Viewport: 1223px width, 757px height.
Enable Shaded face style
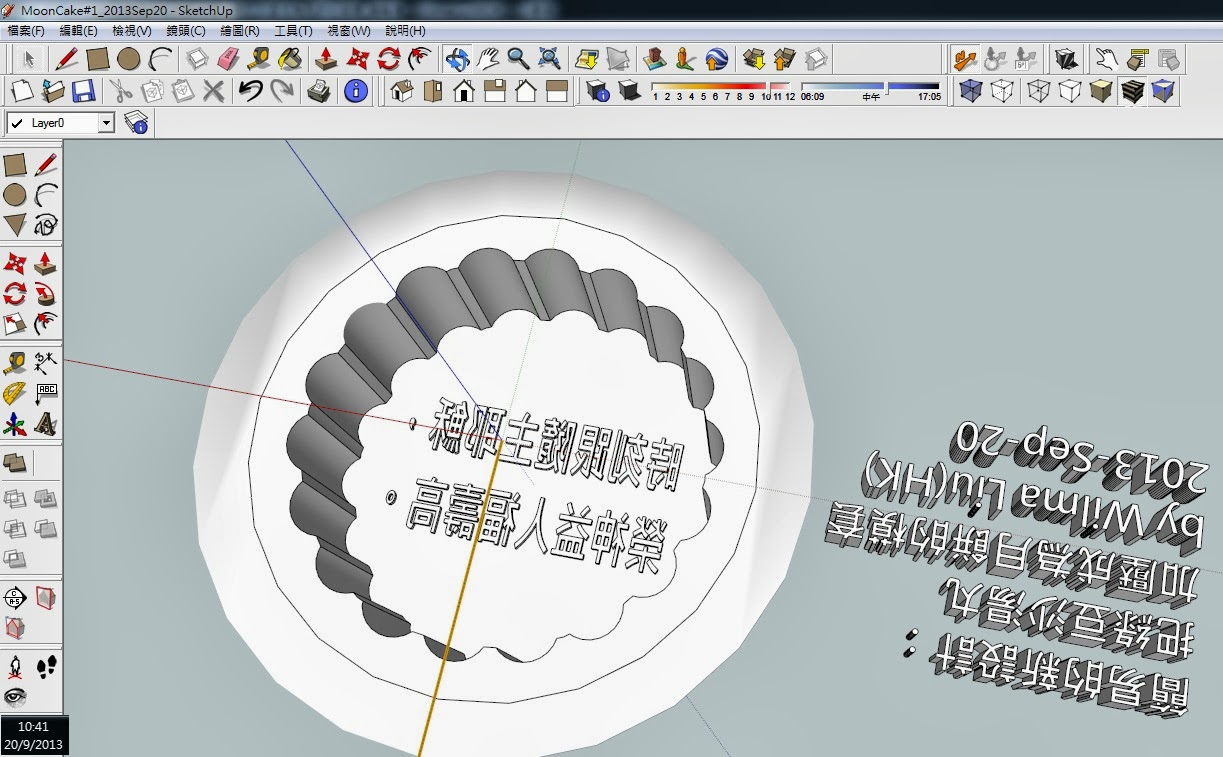pyautogui.click(x=1101, y=92)
